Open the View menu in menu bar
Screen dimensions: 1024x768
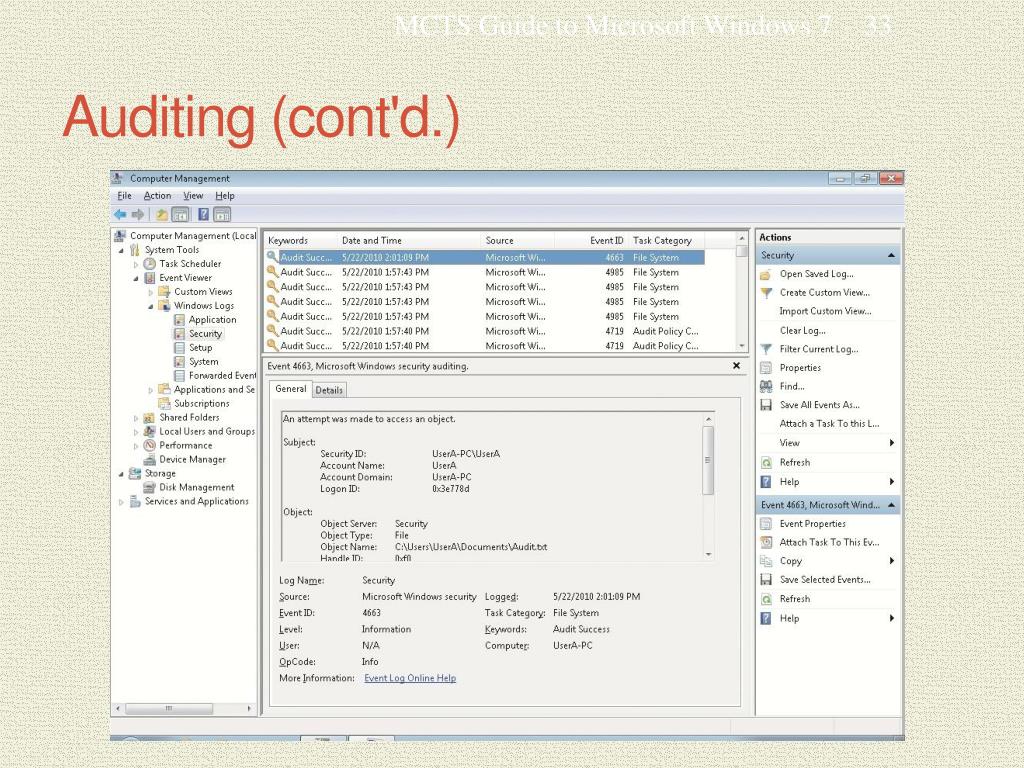tap(193, 196)
